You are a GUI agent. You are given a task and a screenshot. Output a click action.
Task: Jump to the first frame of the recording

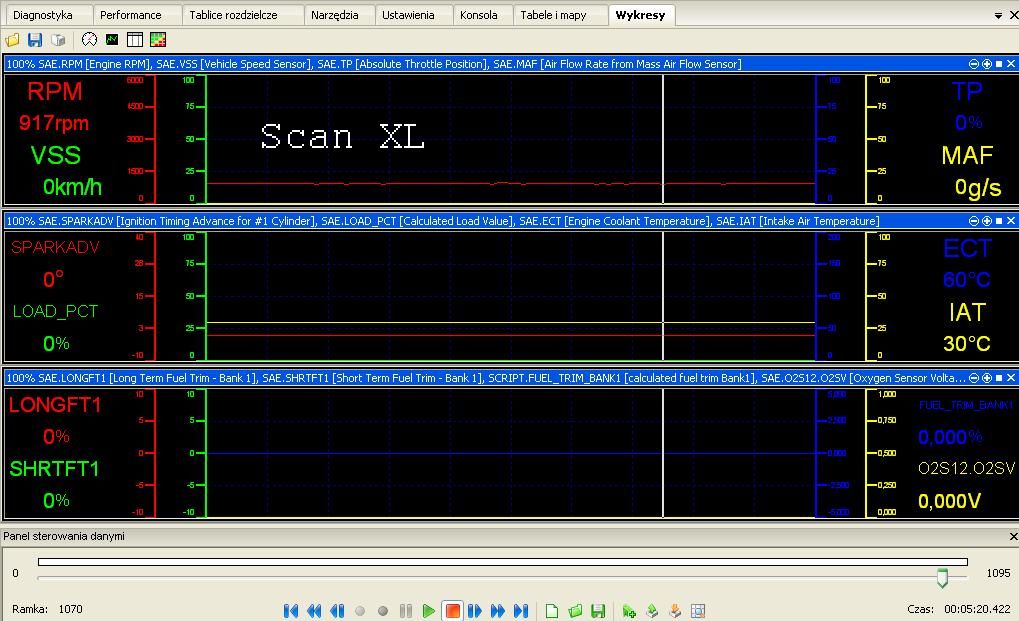coord(291,611)
